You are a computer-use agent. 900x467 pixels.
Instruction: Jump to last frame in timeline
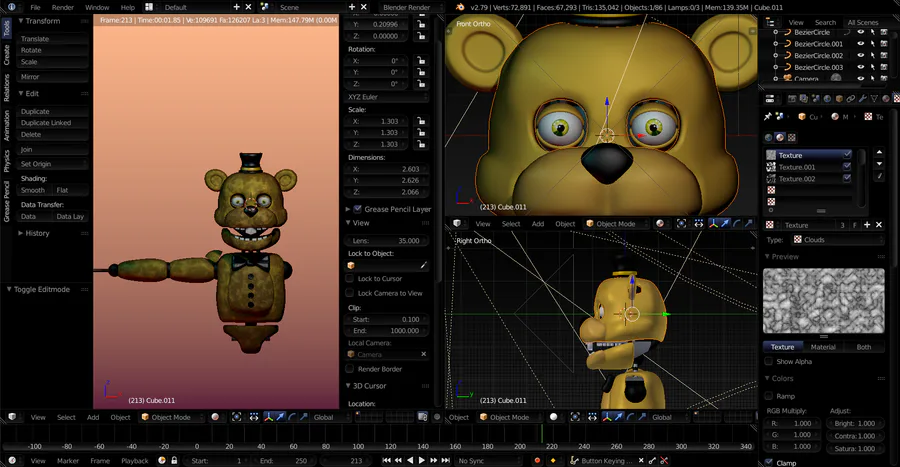point(445,460)
